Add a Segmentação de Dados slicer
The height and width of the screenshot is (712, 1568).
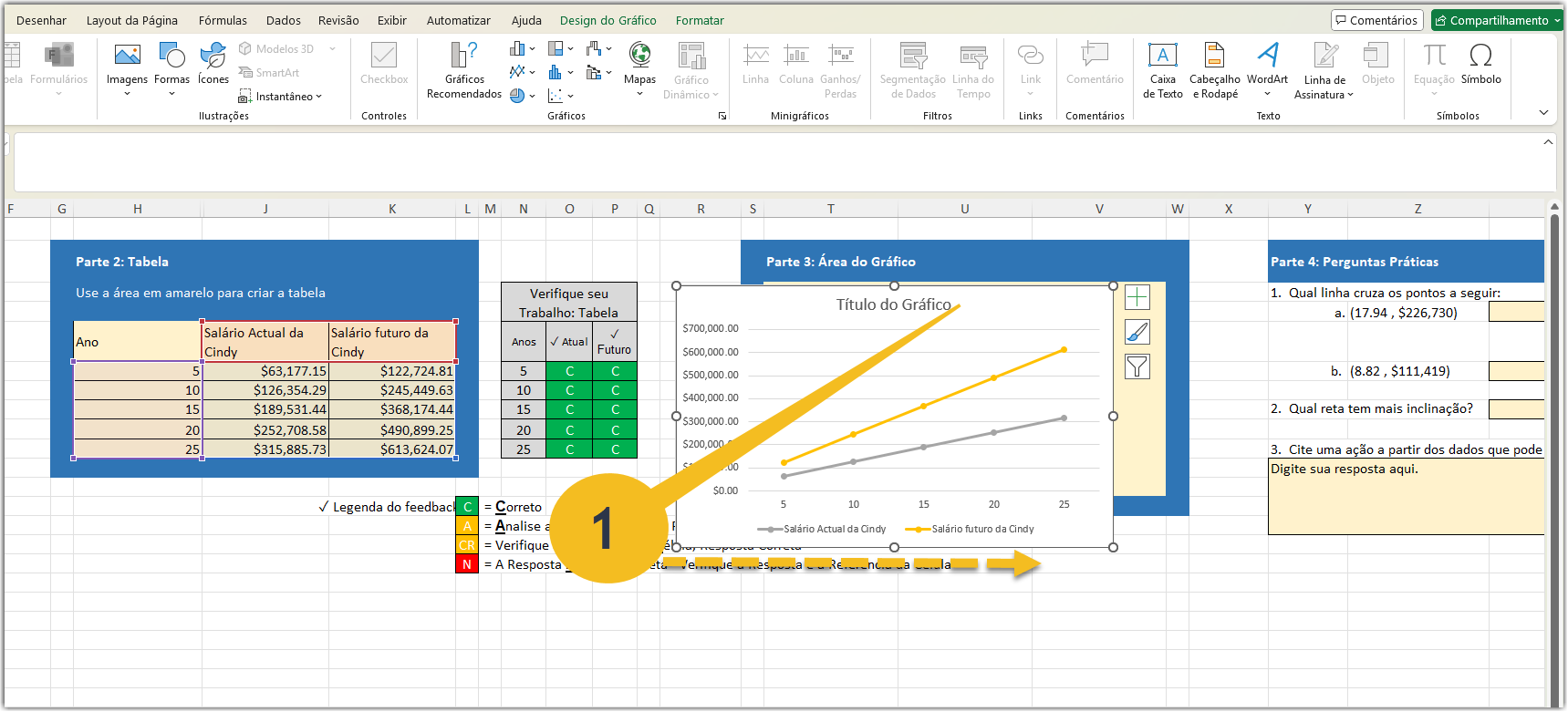[x=912, y=70]
